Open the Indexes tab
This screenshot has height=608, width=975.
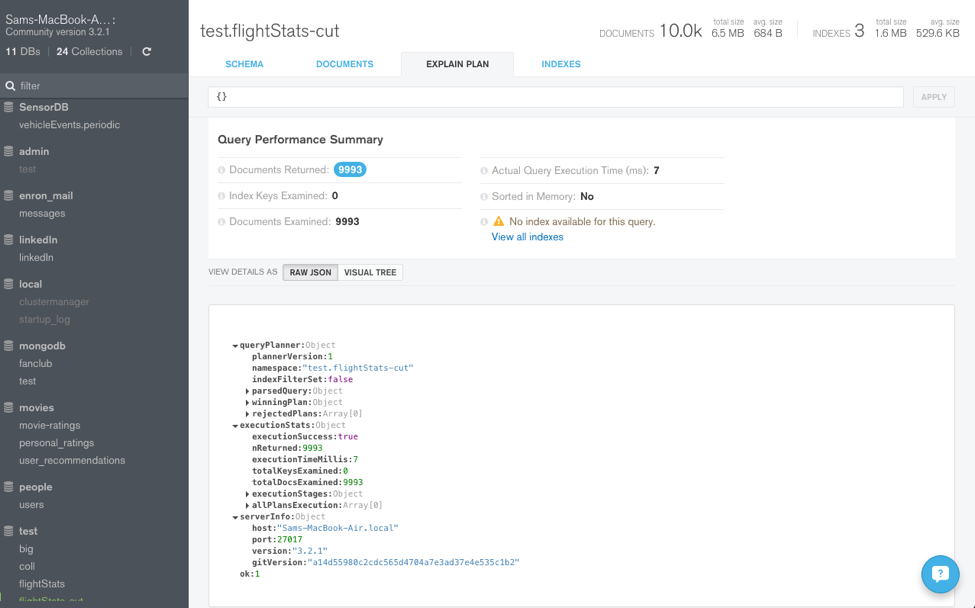click(561, 64)
